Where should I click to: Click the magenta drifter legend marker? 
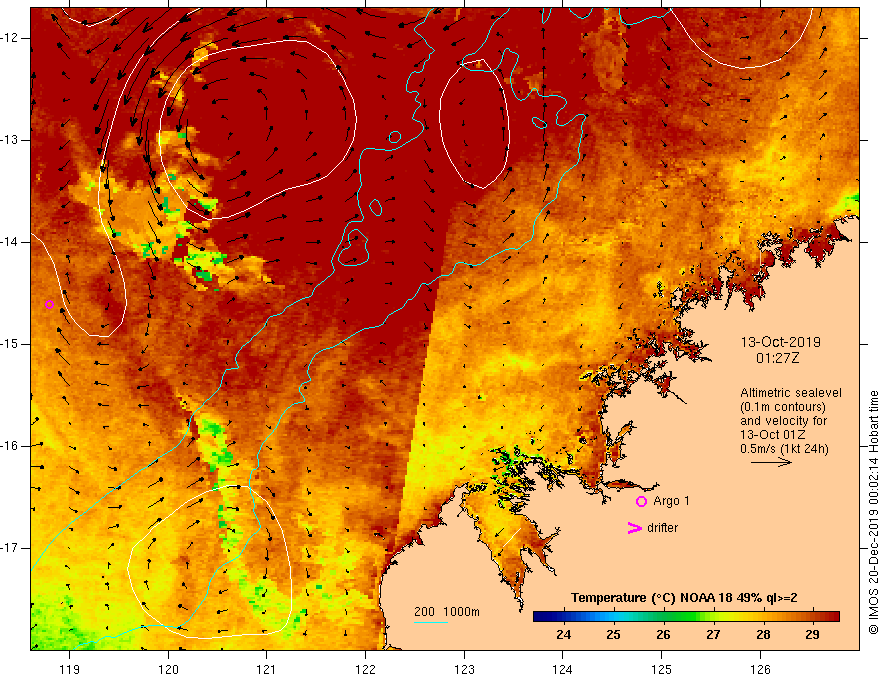(634, 528)
